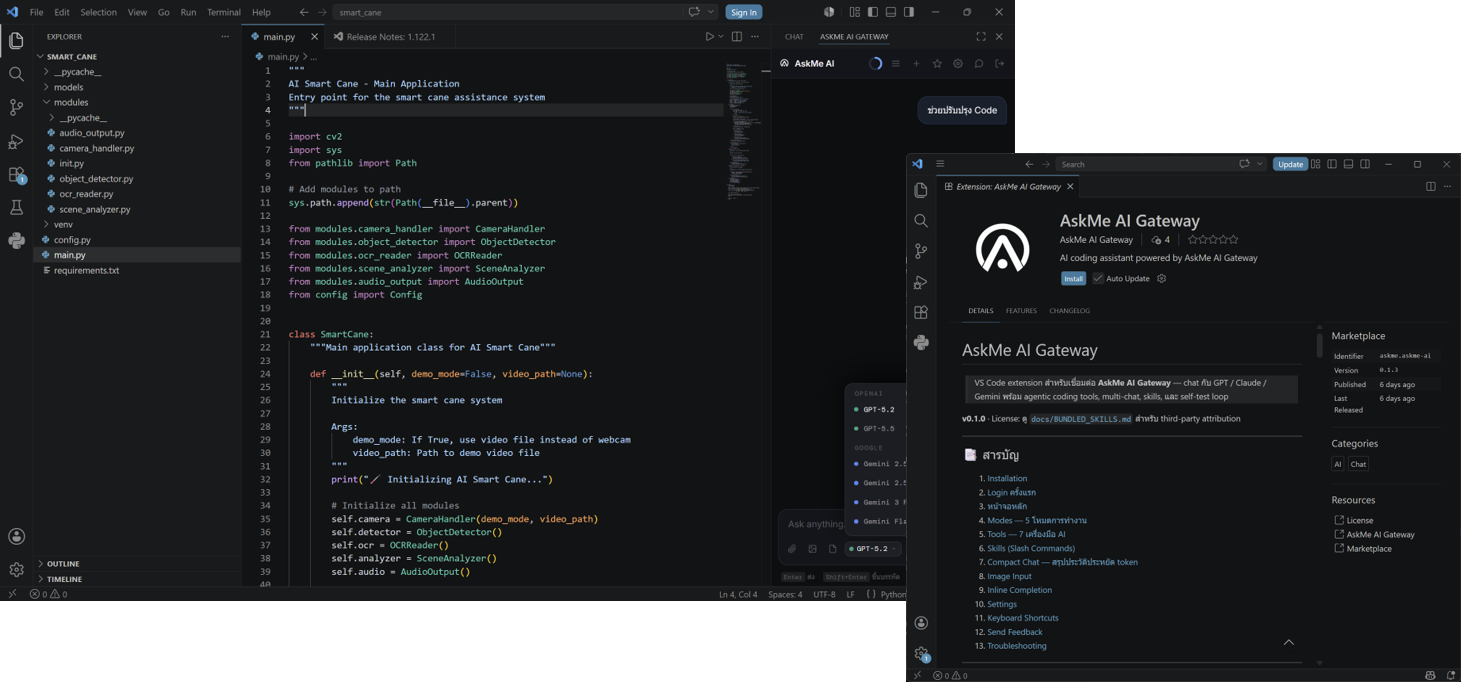Maximize the AskMe AI Gateway chat panel

coord(980,37)
